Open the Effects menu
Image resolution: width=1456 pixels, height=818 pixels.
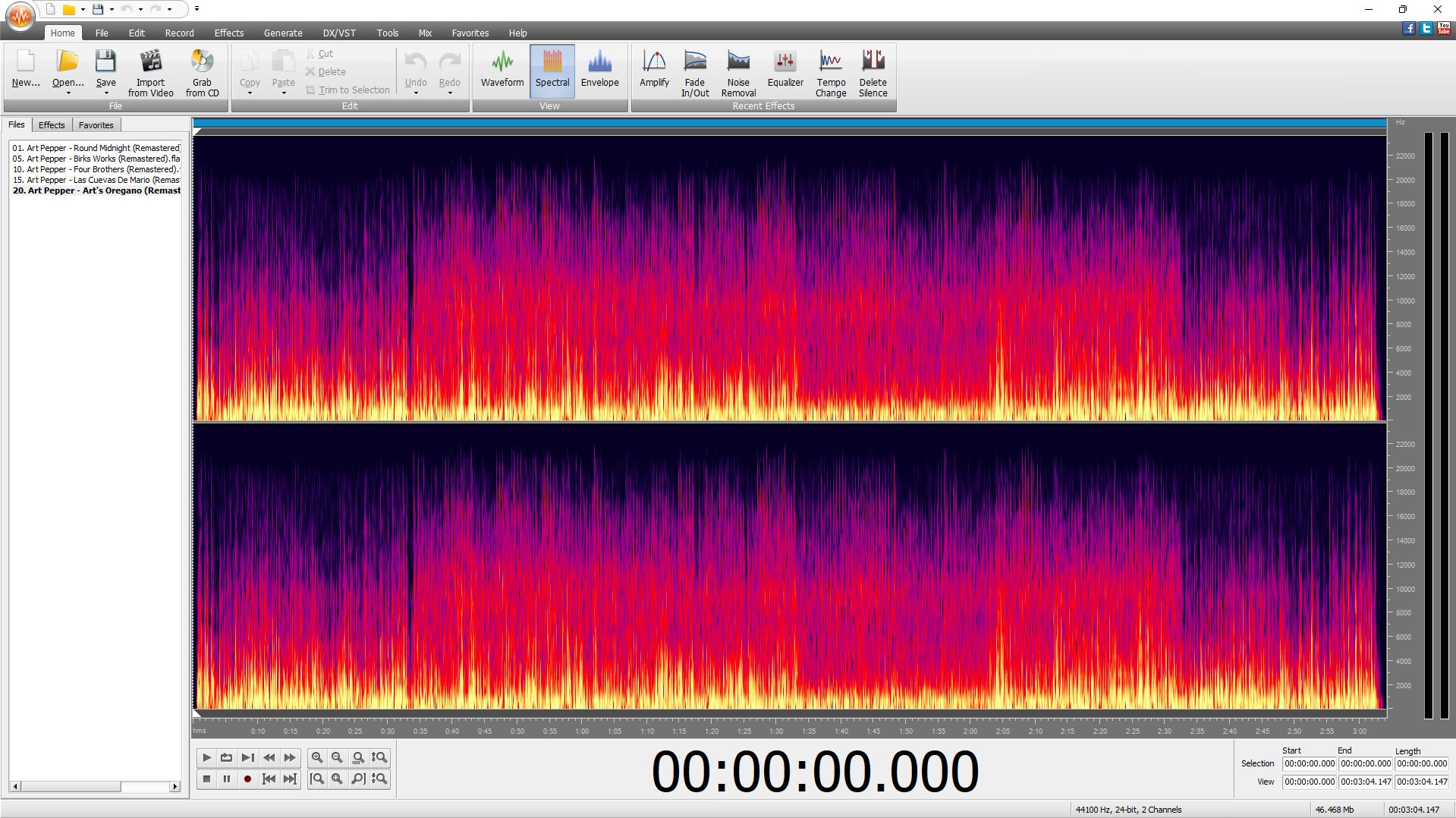228,33
